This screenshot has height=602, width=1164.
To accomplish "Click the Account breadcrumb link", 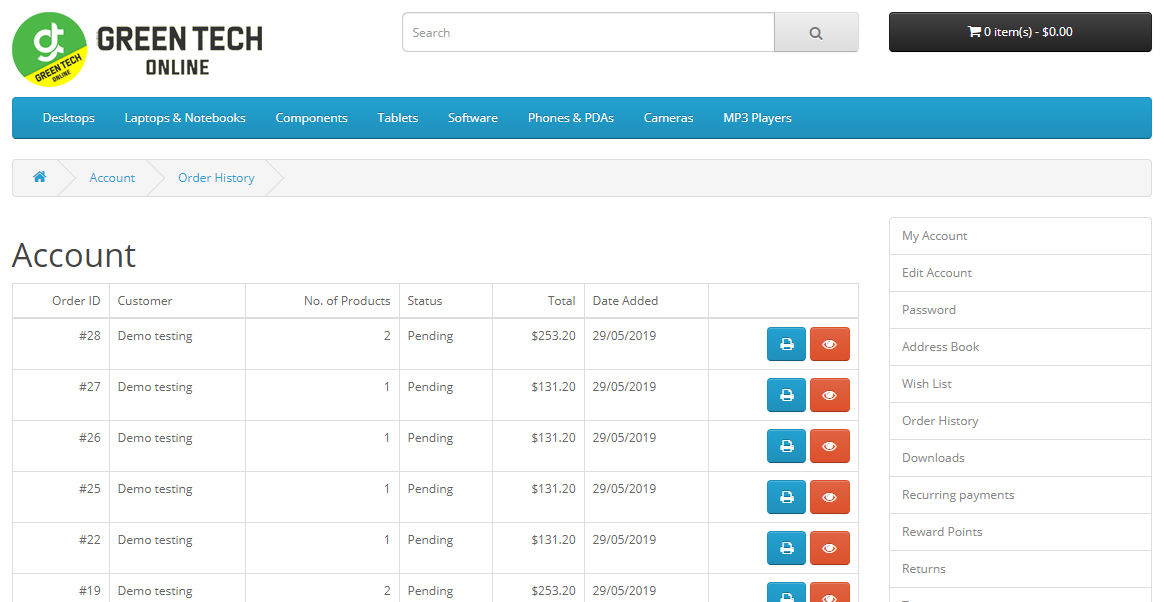I will coord(112,178).
